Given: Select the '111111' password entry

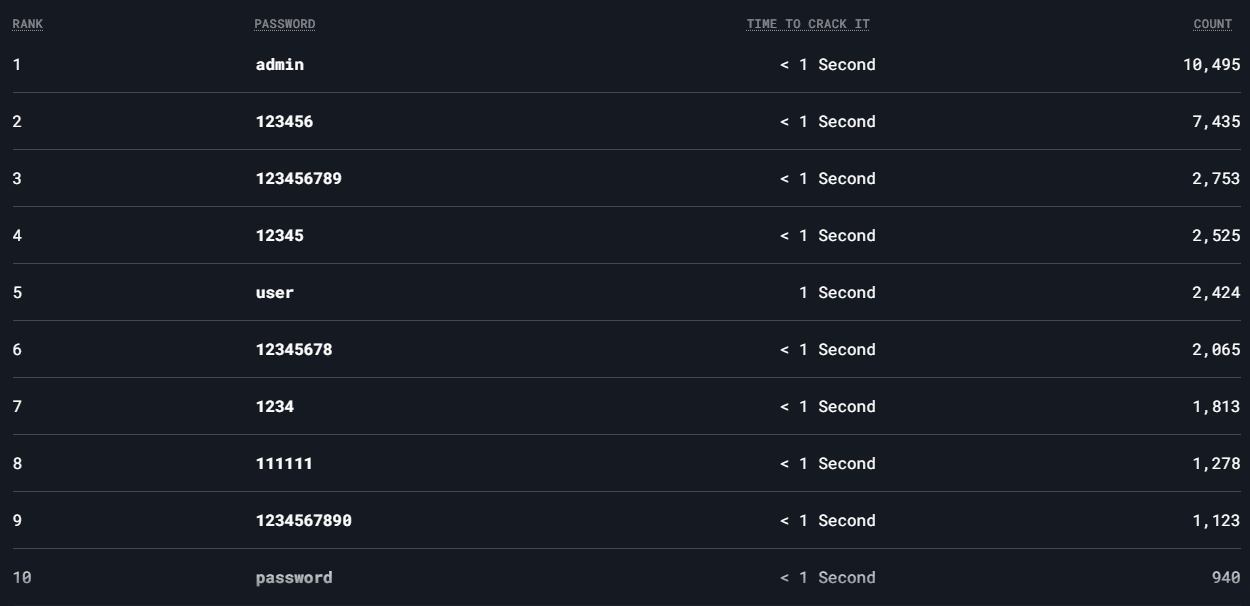Looking at the screenshot, I should point(284,464).
